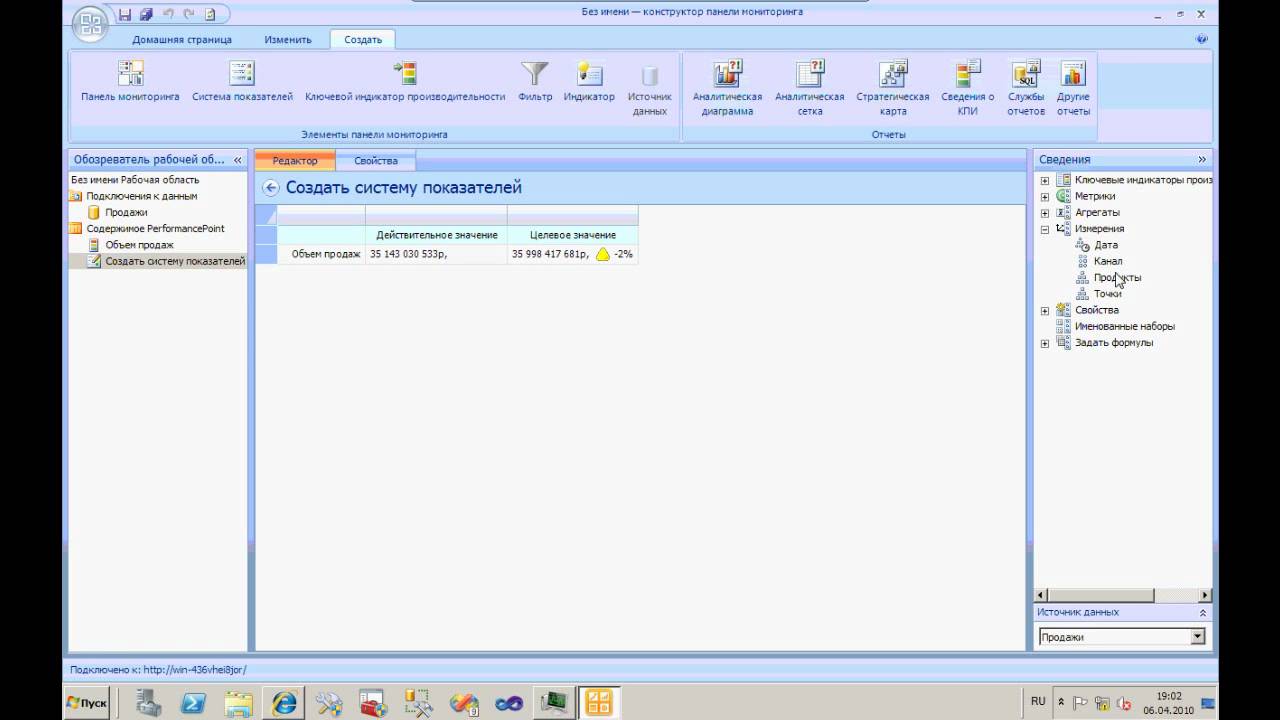The image size is (1280, 720).
Task: Select Объем продаж in workspace browser
Action: click(x=139, y=245)
